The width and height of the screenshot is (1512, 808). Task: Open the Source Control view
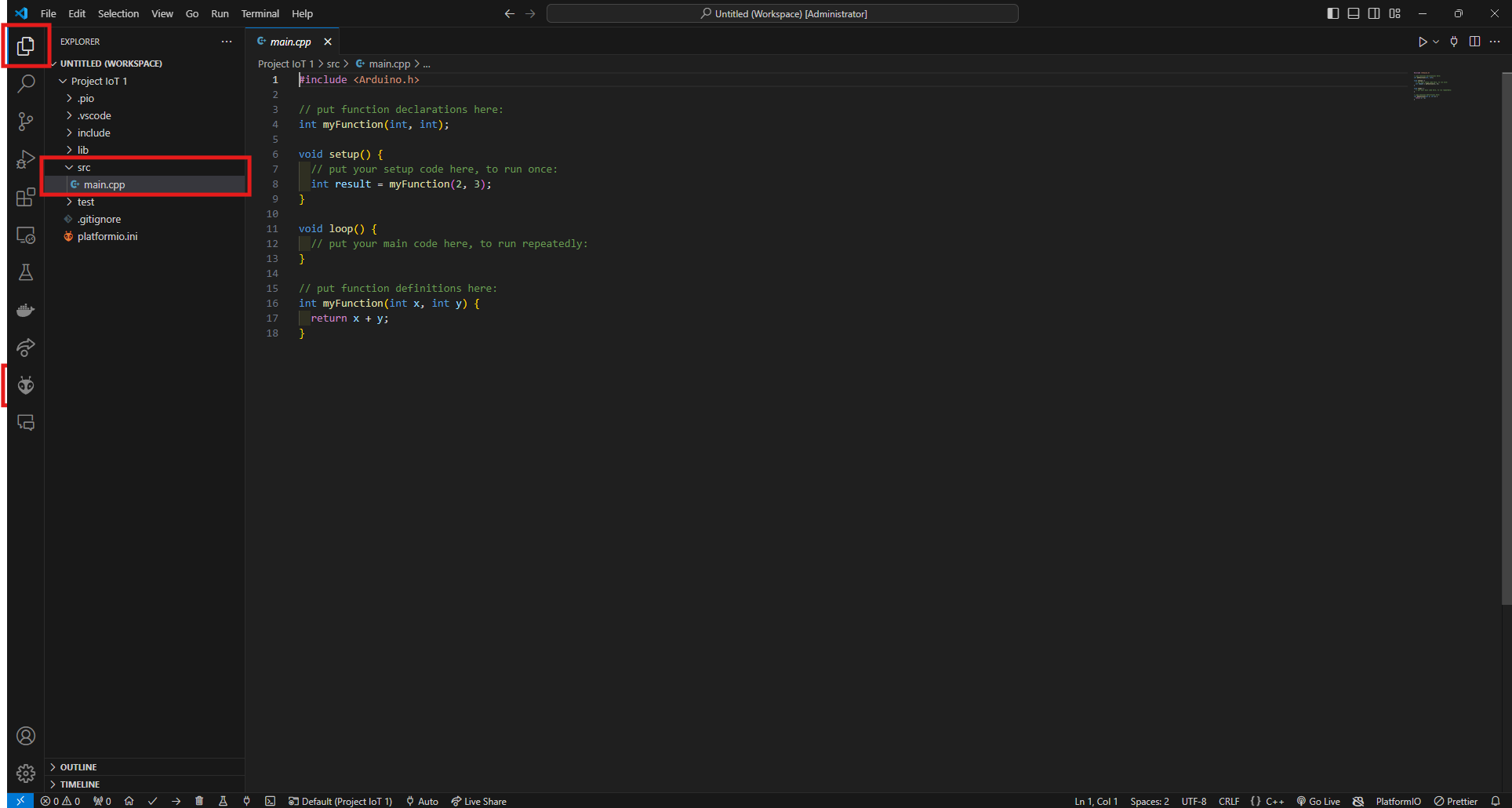coord(26,121)
